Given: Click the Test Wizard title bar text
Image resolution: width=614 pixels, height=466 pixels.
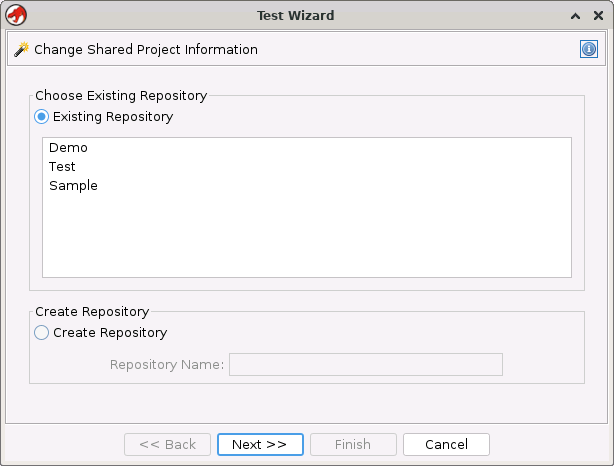Looking at the screenshot, I should pyautogui.click(x=295, y=16).
